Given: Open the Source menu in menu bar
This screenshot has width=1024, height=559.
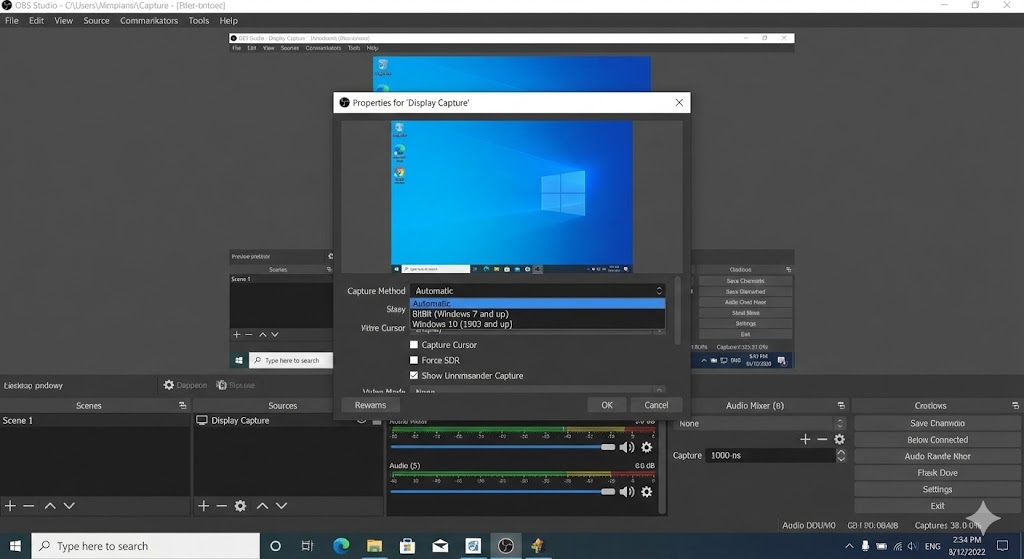Looking at the screenshot, I should 96,20.
